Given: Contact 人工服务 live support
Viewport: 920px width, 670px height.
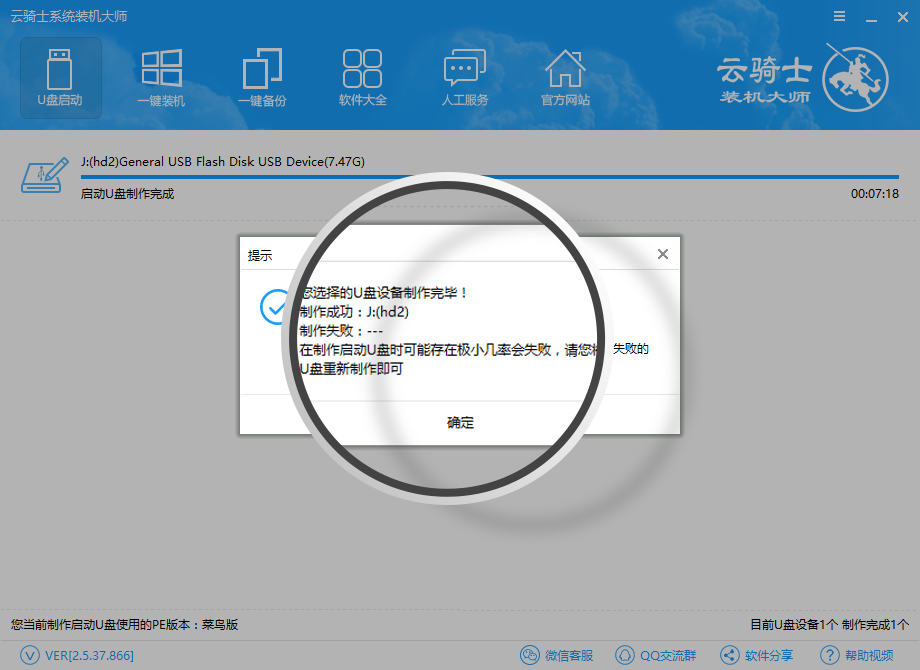Looking at the screenshot, I should pos(465,78).
